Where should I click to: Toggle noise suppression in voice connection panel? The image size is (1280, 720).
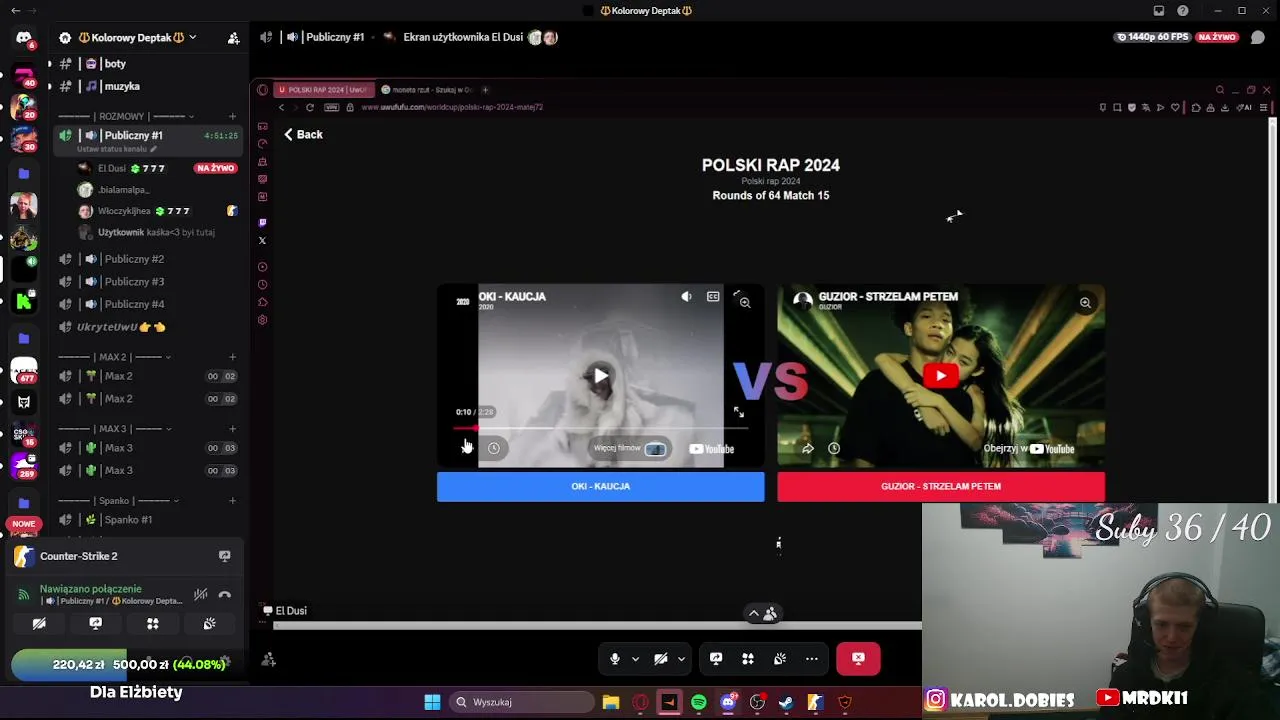tap(201, 594)
